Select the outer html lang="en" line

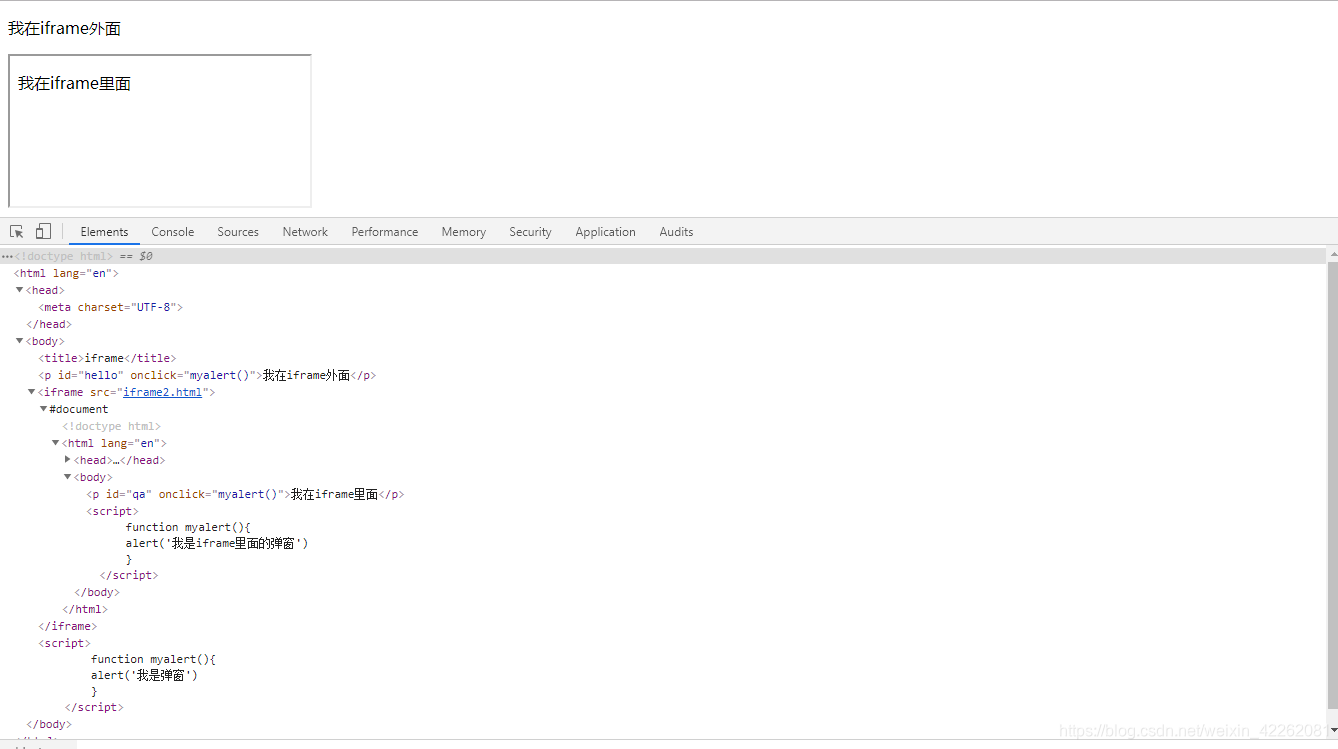point(66,273)
